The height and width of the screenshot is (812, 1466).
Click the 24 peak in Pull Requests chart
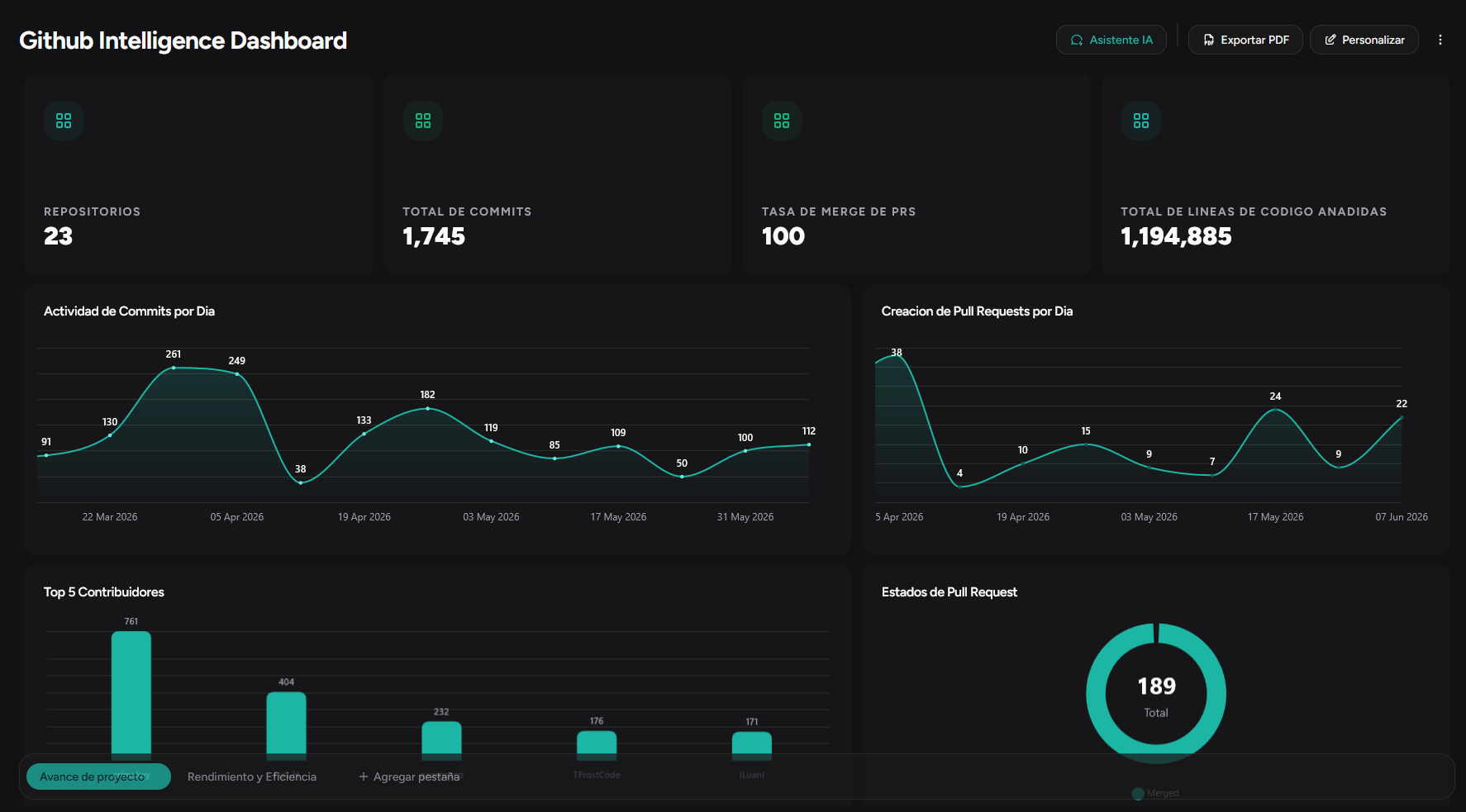click(x=1275, y=410)
